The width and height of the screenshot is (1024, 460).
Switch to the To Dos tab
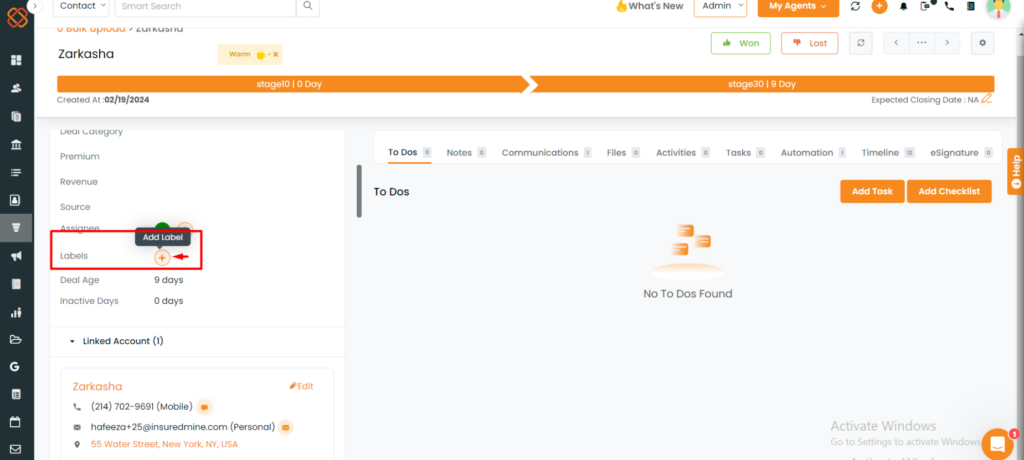point(409,152)
